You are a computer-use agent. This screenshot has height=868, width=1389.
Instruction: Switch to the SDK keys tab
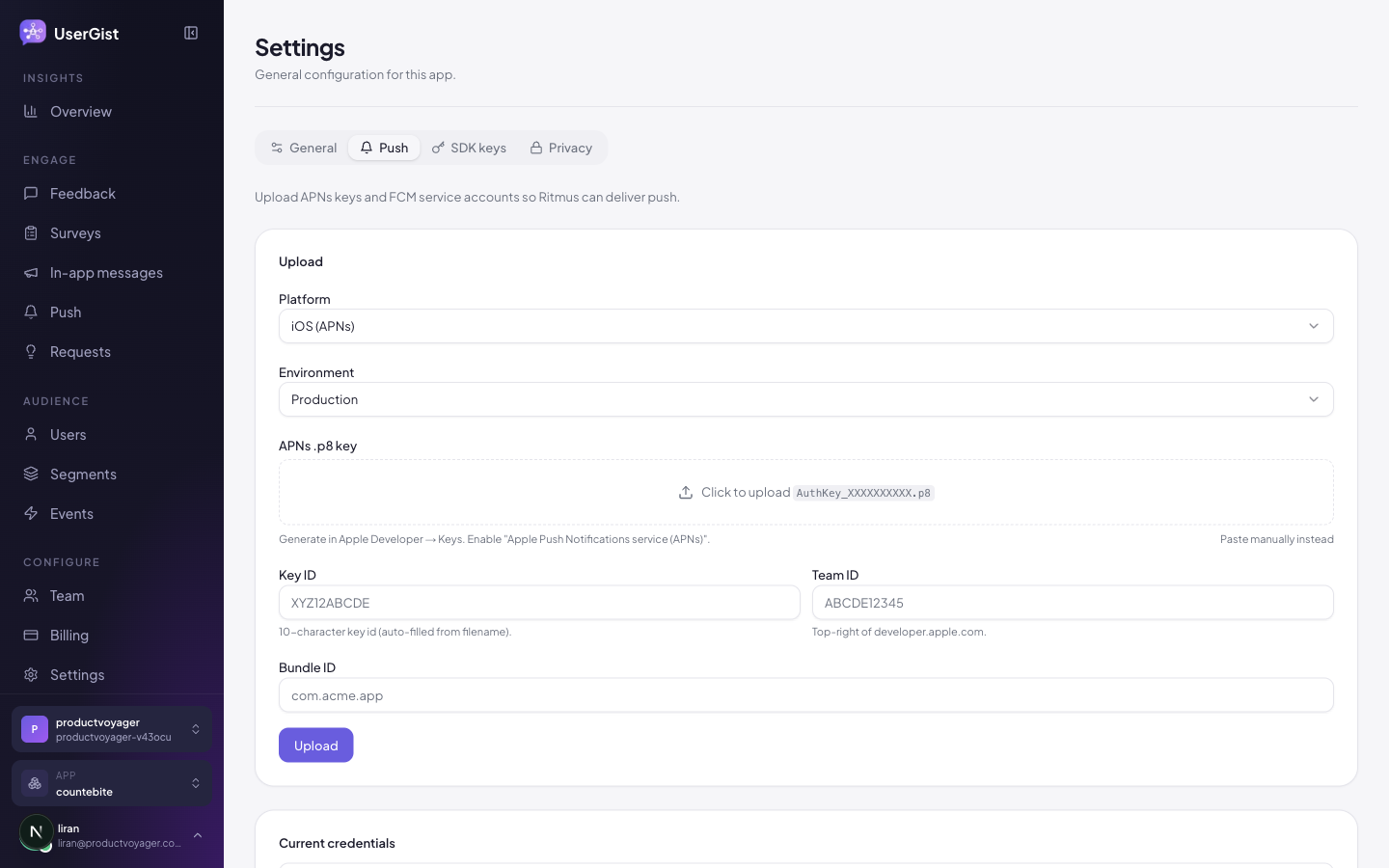pyautogui.click(x=469, y=148)
